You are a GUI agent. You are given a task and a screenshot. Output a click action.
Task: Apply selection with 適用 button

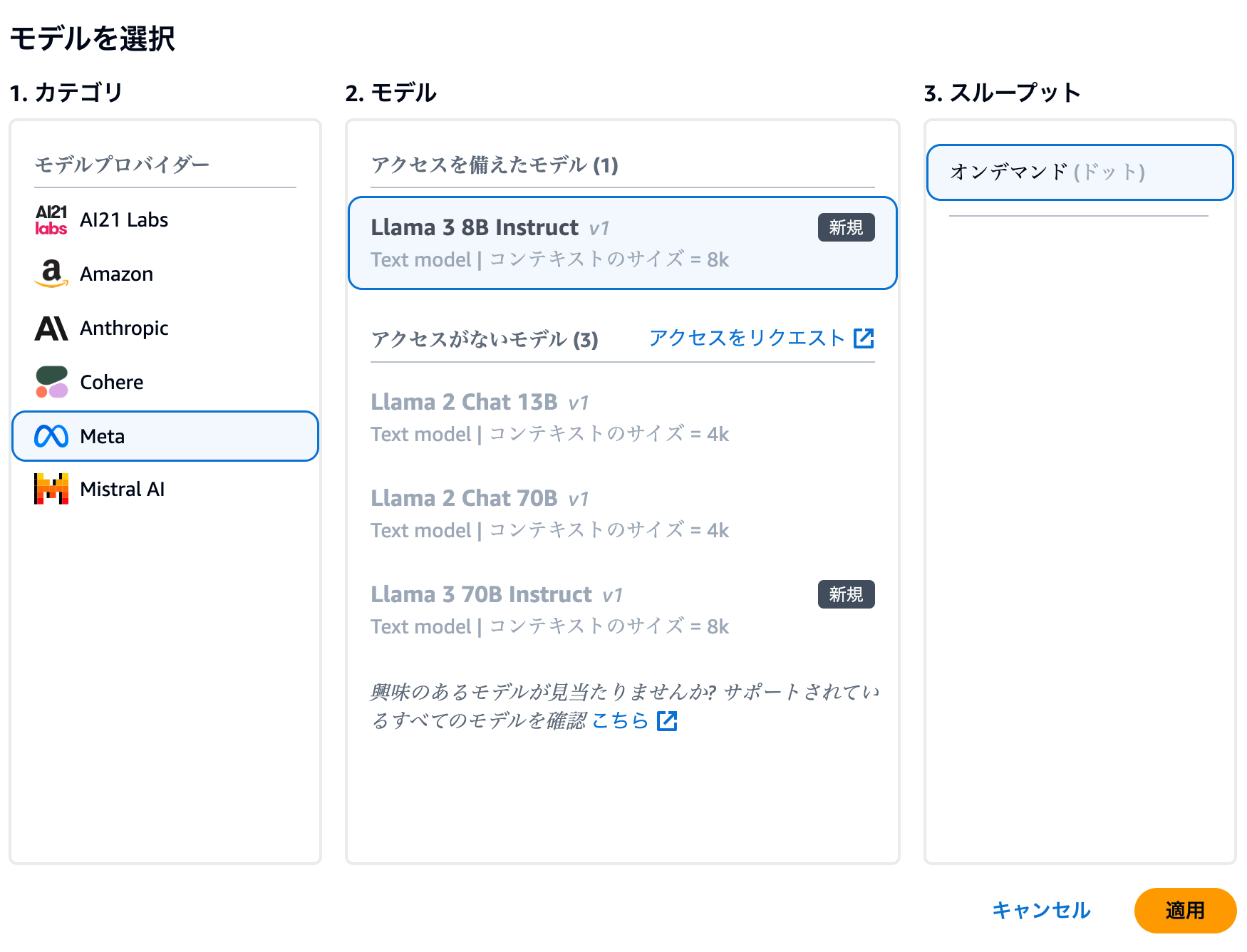click(1185, 910)
